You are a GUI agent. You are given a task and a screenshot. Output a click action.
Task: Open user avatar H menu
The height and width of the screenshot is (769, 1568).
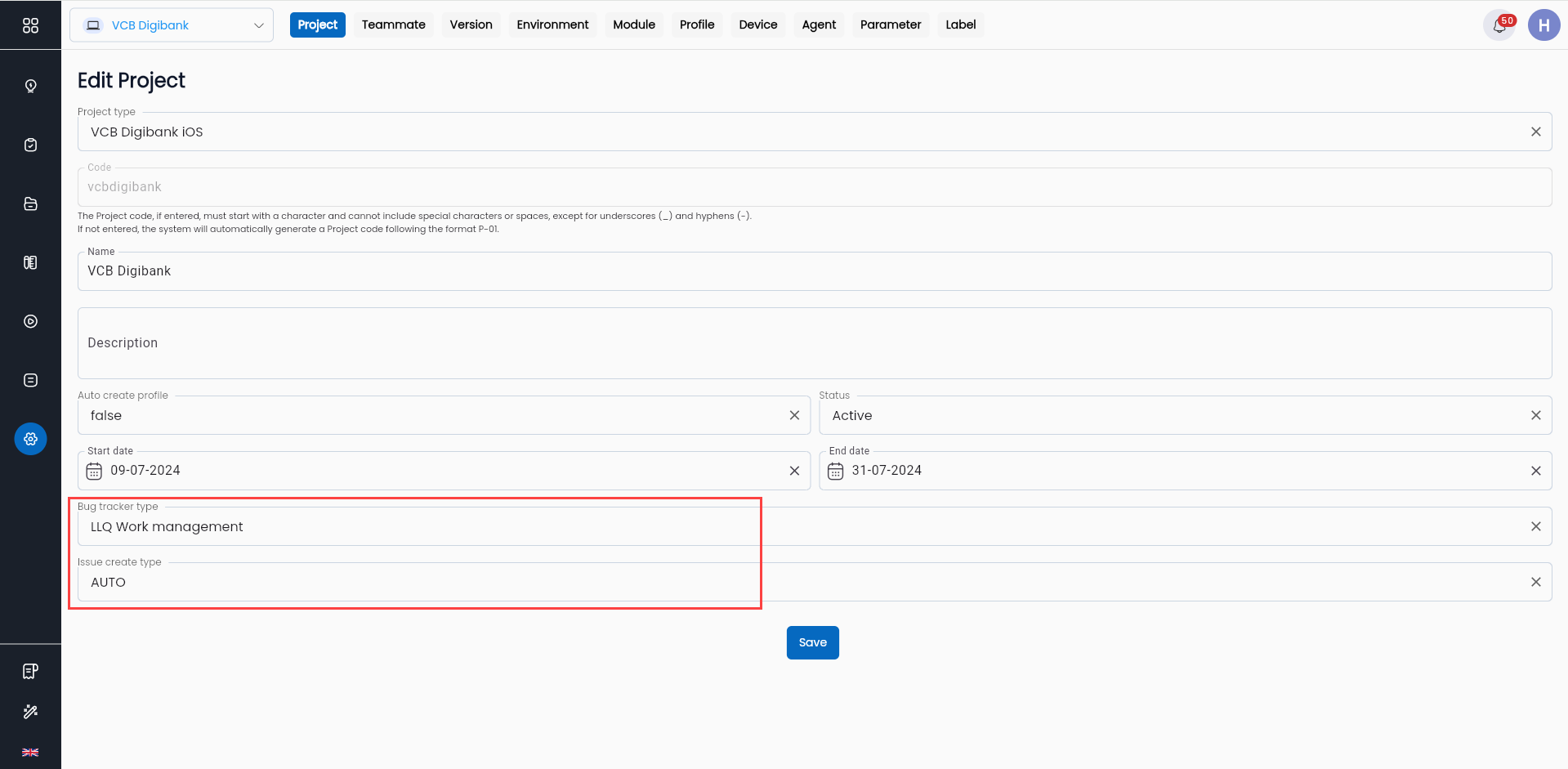1543,25
